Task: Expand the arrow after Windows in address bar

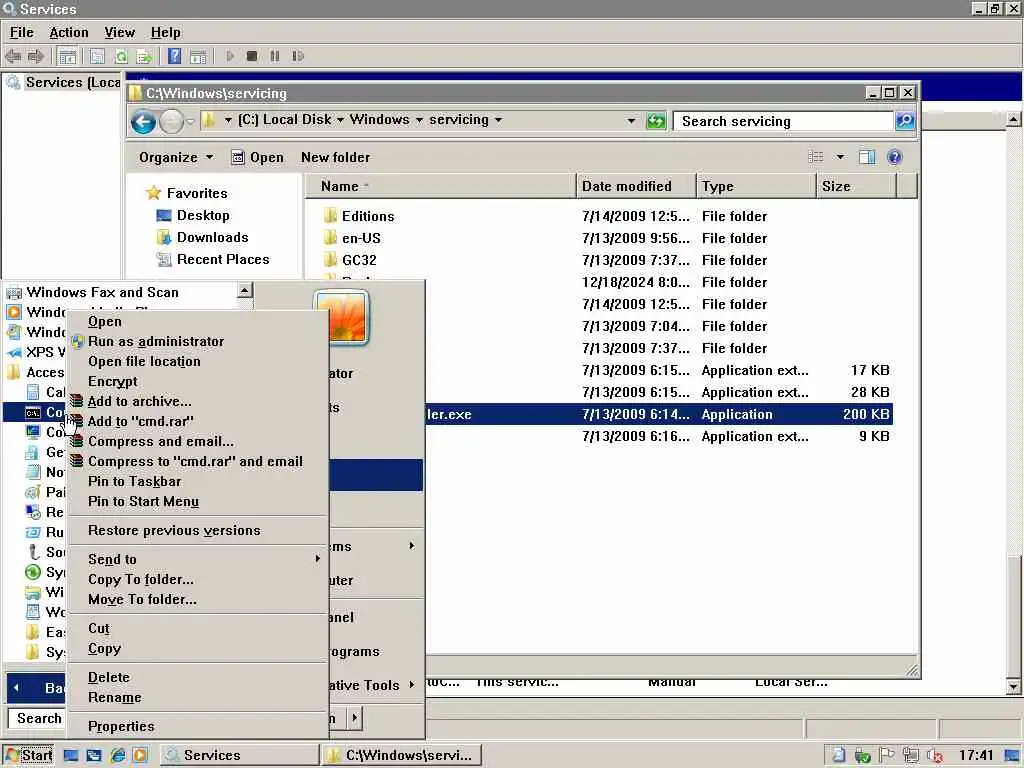Action: point(419,120)
